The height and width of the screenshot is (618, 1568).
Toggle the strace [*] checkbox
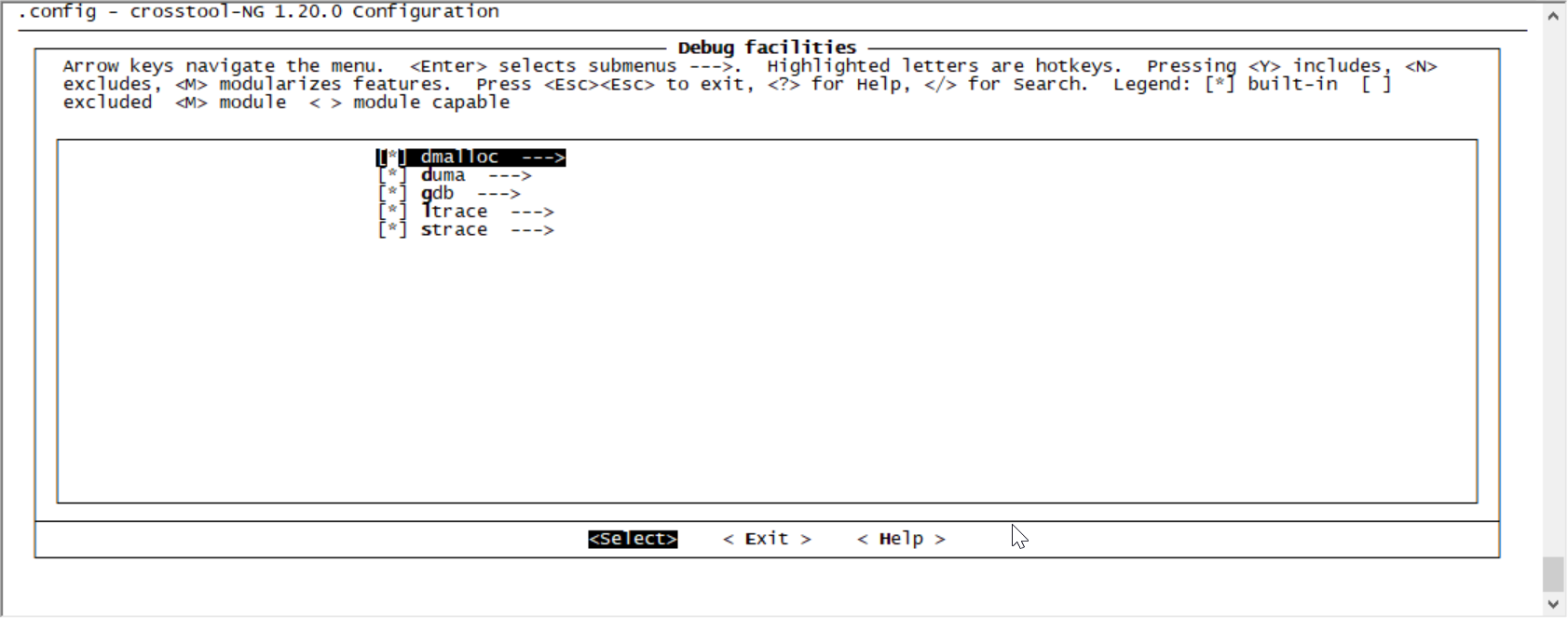click(x=392, y=230)
